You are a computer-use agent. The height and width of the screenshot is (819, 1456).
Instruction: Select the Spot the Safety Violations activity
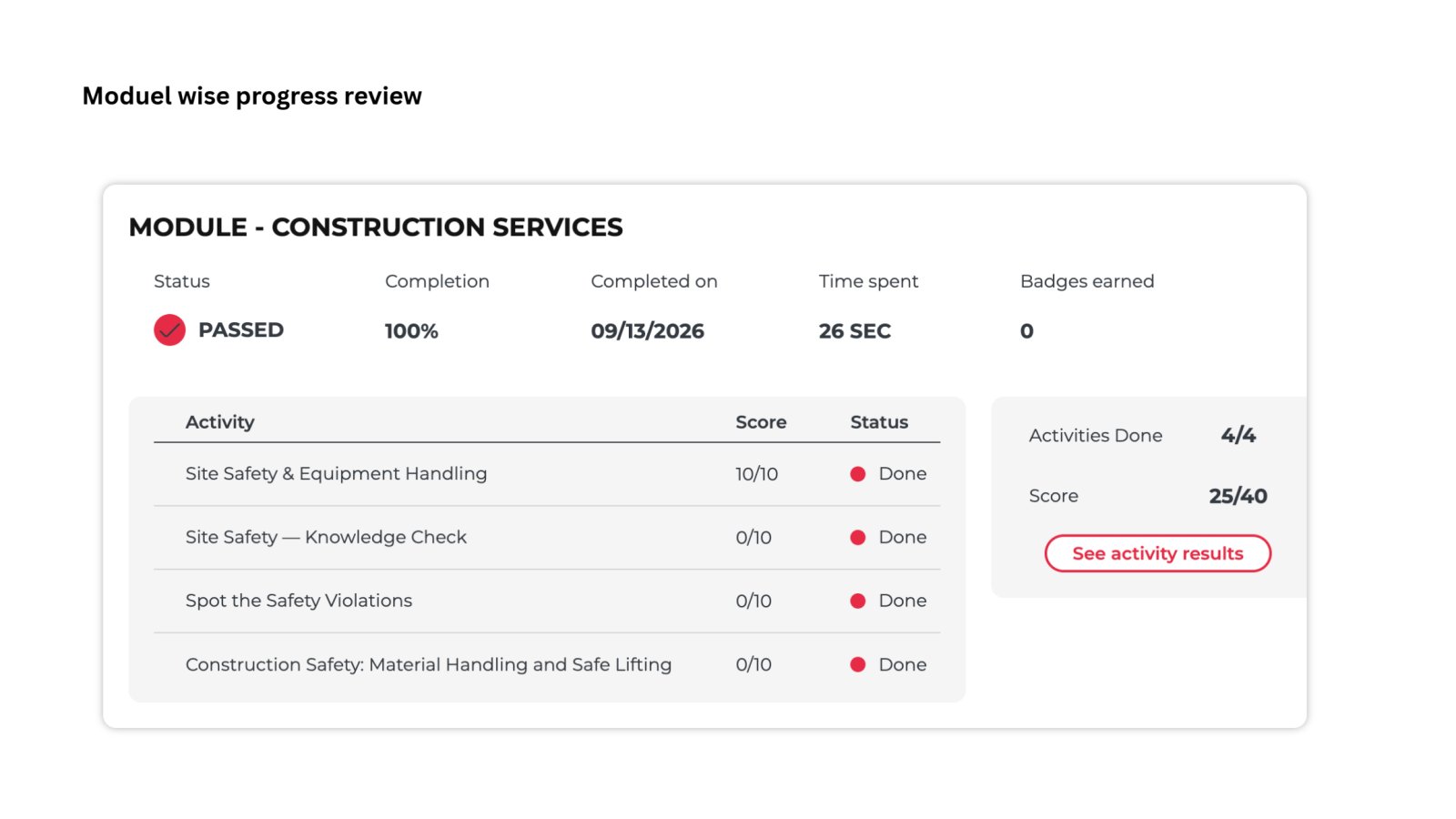(x=298, y=601)
